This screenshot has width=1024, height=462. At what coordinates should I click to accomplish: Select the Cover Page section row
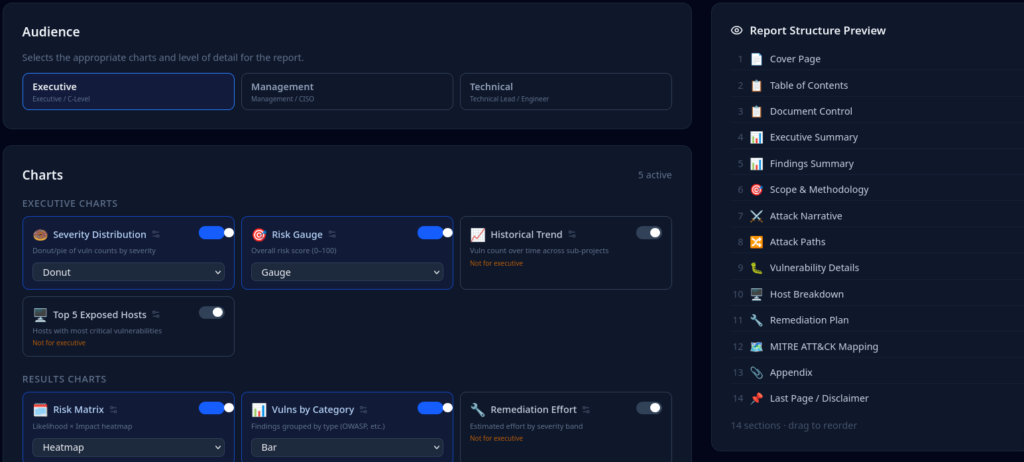(877, 59)
